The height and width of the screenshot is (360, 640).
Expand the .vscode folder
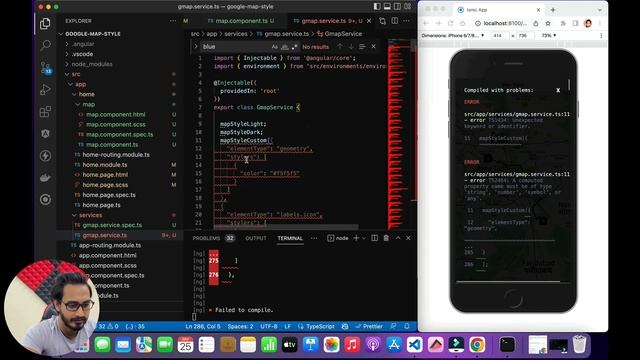tap(82, 54)
